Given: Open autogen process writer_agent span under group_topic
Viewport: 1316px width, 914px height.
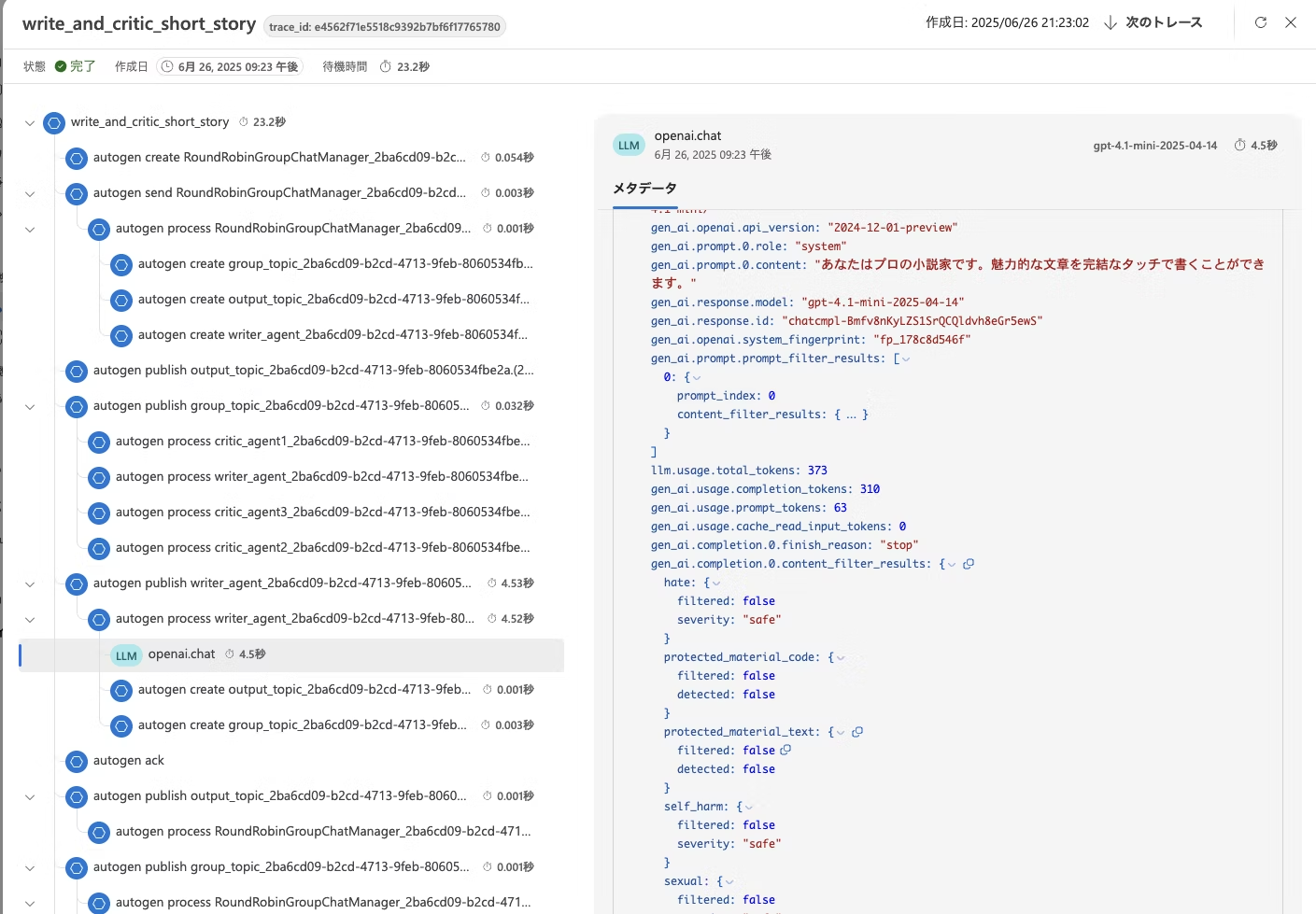Looking at the screenshot, I should point(321,477).
